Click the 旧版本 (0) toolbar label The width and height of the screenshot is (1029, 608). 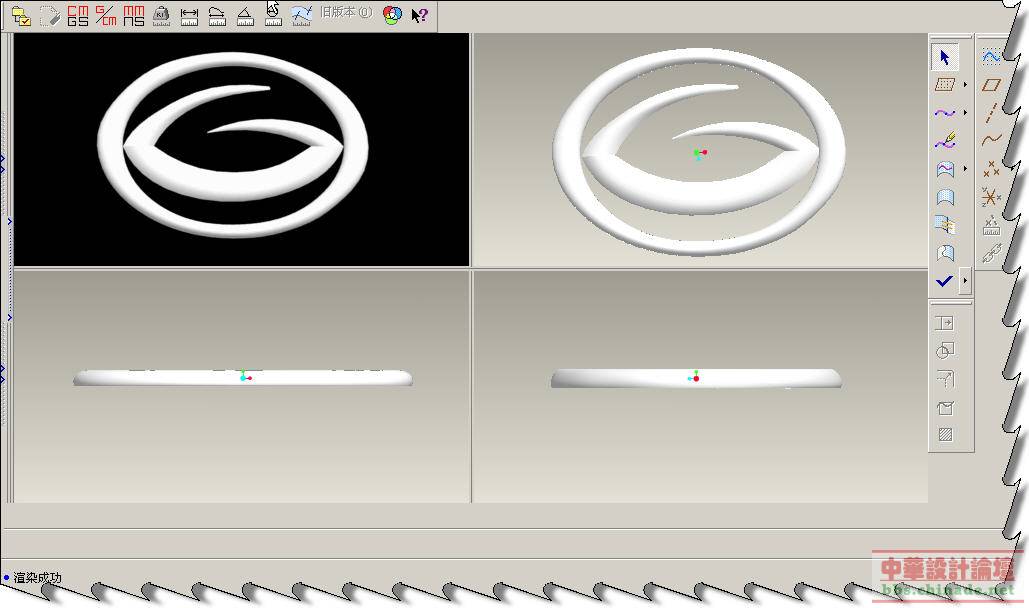346,12
